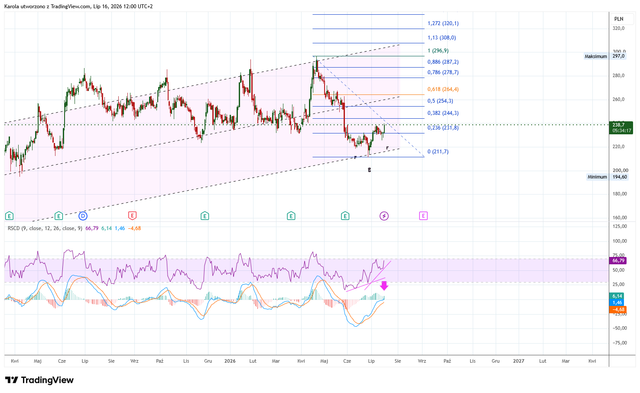Click the 297,0 maximum price value
640x393 pixels.
point(618,56)
